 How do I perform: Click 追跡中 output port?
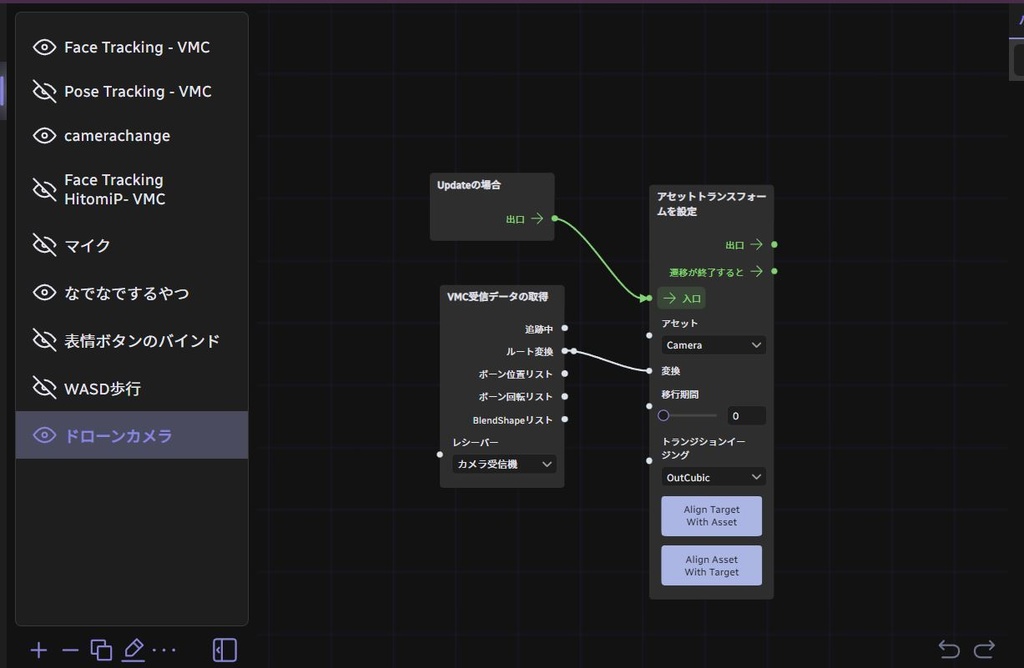(565, 328)
